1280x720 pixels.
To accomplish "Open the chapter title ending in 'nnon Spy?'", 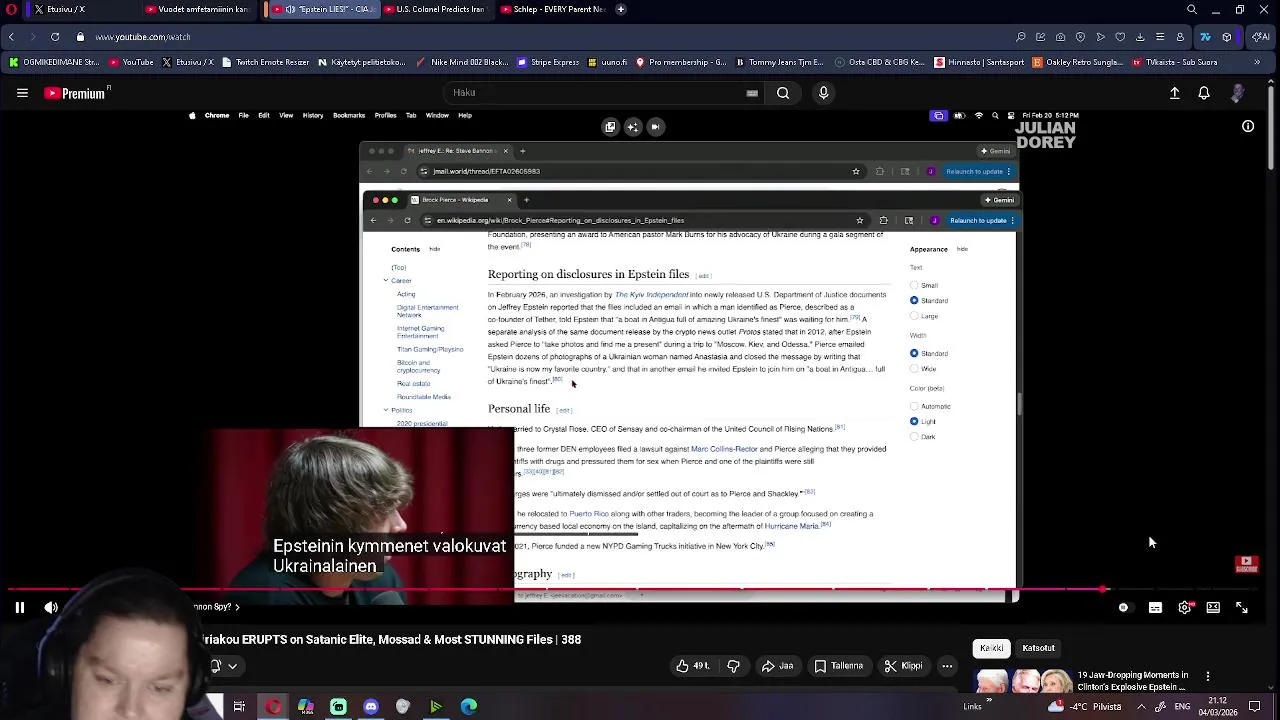I will [x=216, y=607].
